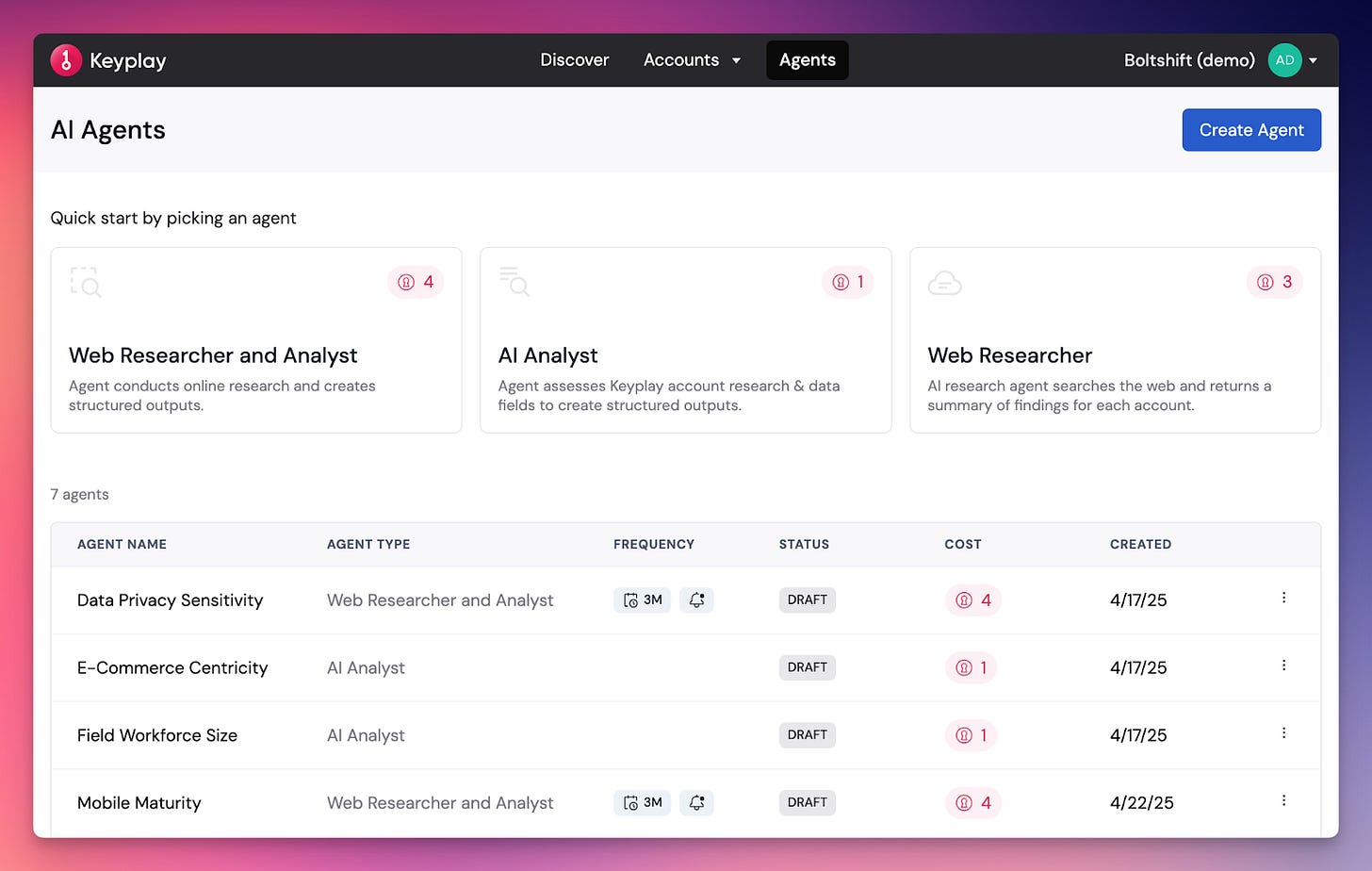
Task: Click the Create Agent button
Action: 1251,130
